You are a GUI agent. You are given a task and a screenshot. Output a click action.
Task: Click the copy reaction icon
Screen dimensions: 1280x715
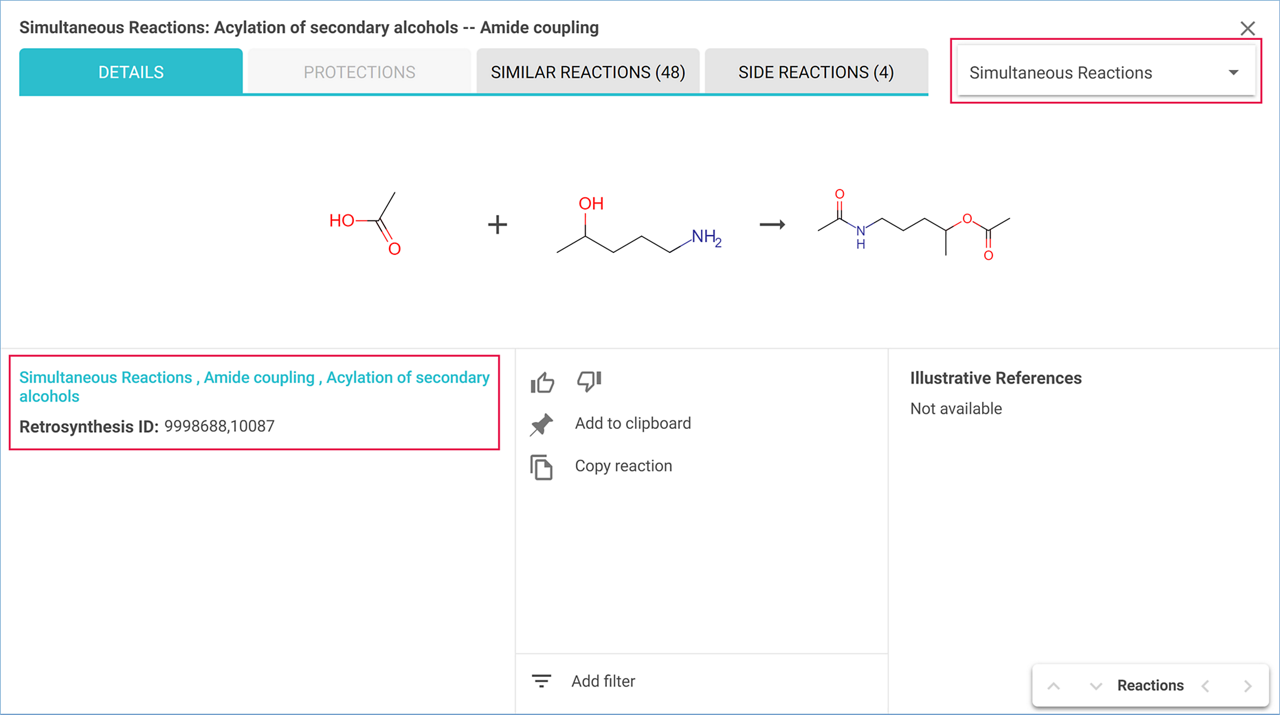point(541,467)
